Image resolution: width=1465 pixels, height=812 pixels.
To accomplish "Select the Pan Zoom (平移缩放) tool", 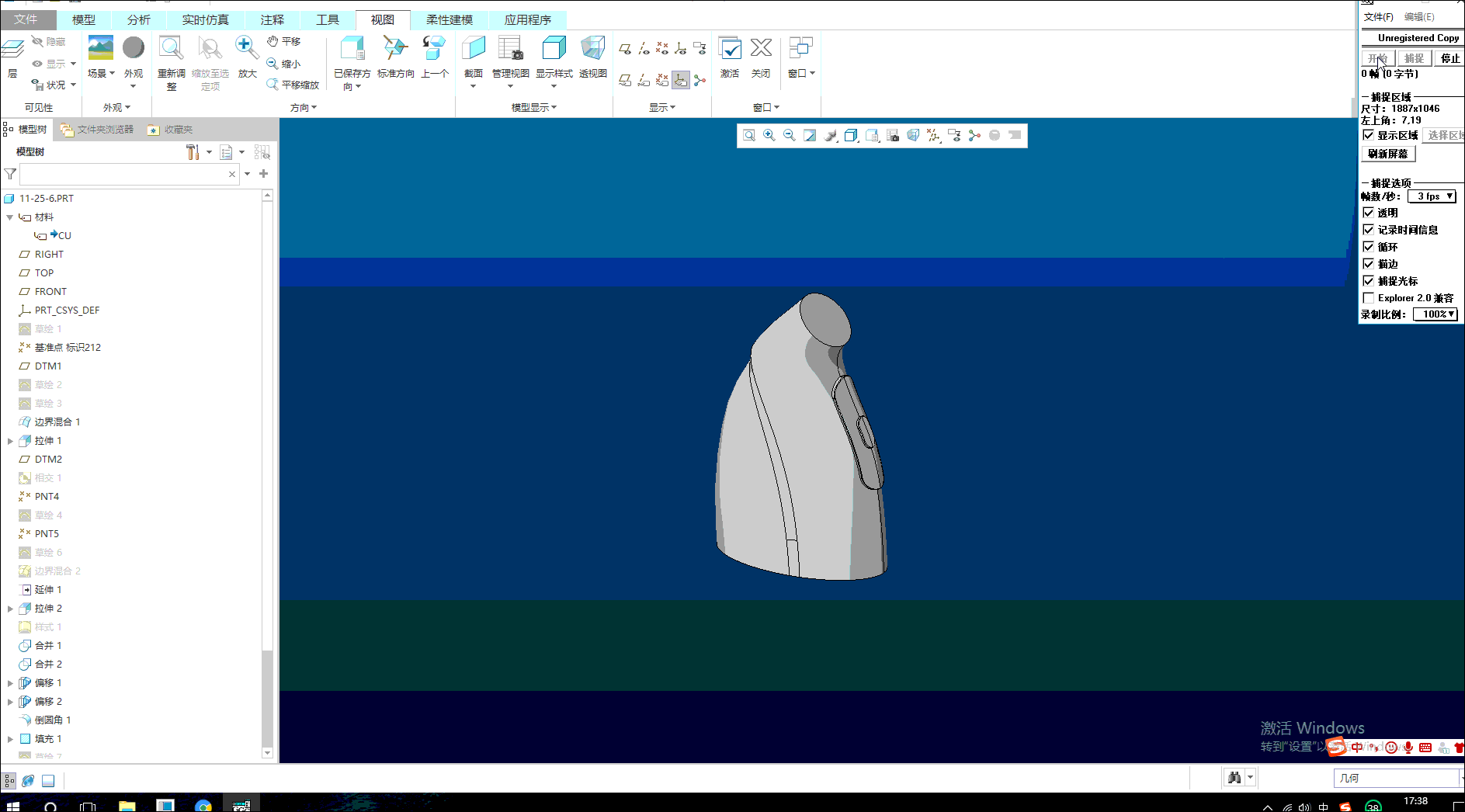I will (293, 85).
